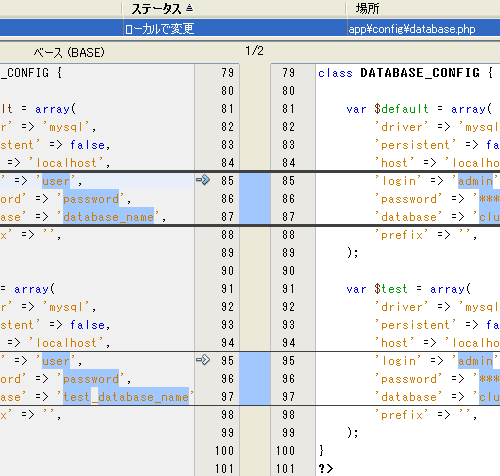This screenshot has width=500, height=476.
Task: Click 'test_database_name' on base line 97
Action: pos(125,397)
